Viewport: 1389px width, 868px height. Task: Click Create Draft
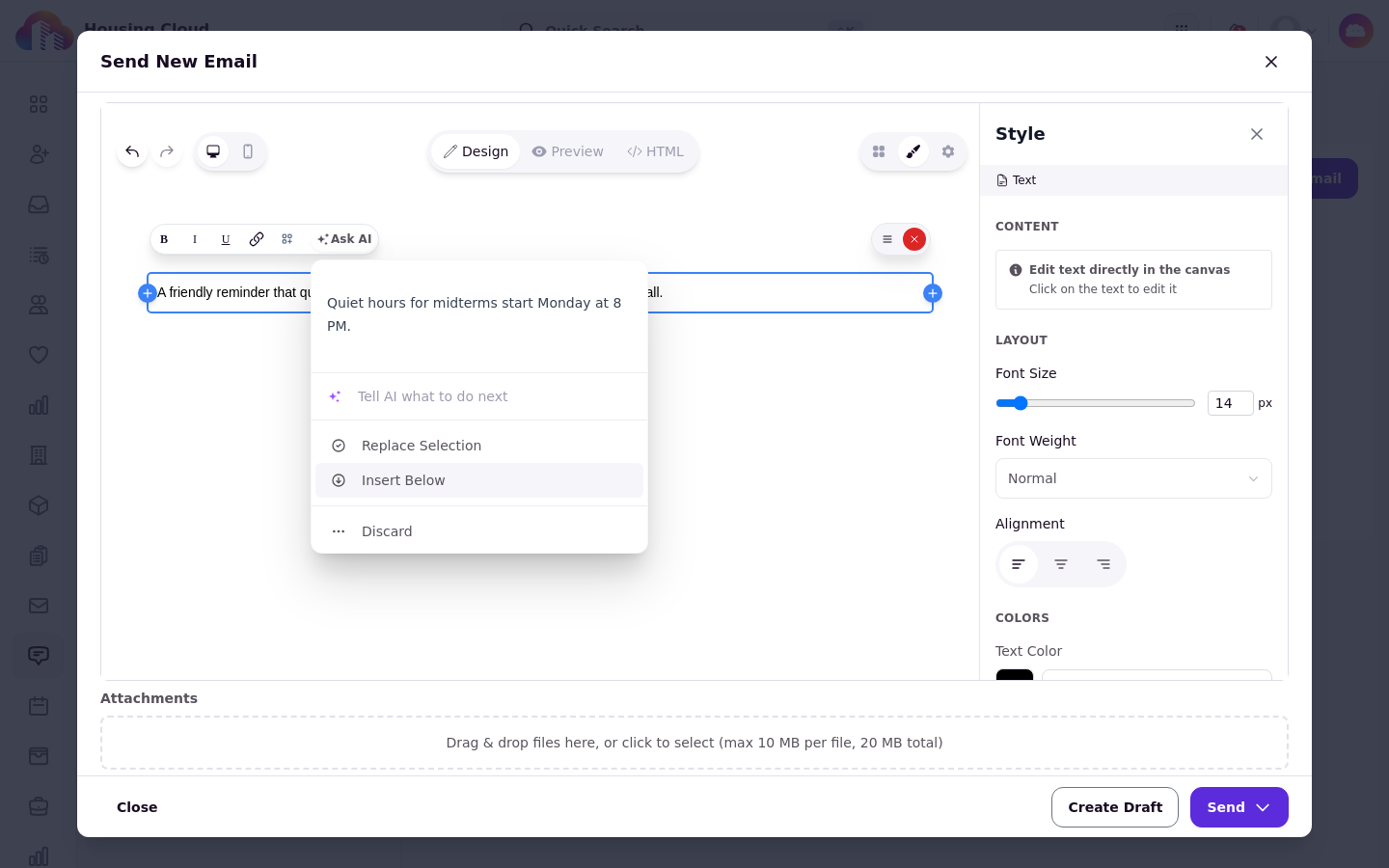[1115, 807]
